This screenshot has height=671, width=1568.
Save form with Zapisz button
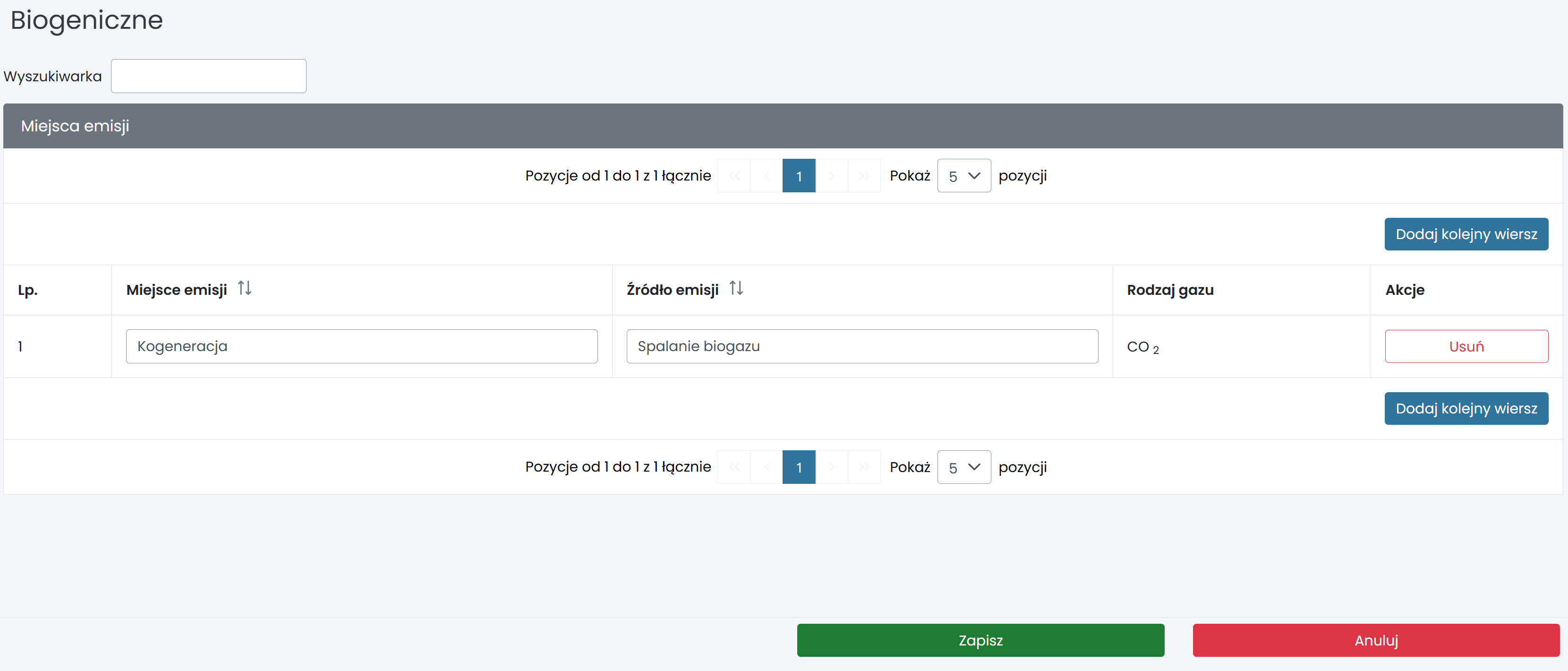click(x=980, y=640)
